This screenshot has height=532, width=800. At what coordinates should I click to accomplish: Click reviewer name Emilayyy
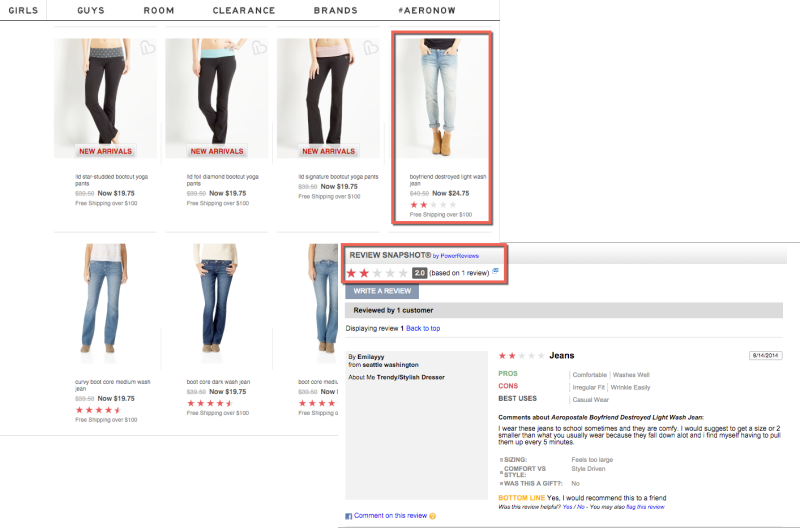371,357
